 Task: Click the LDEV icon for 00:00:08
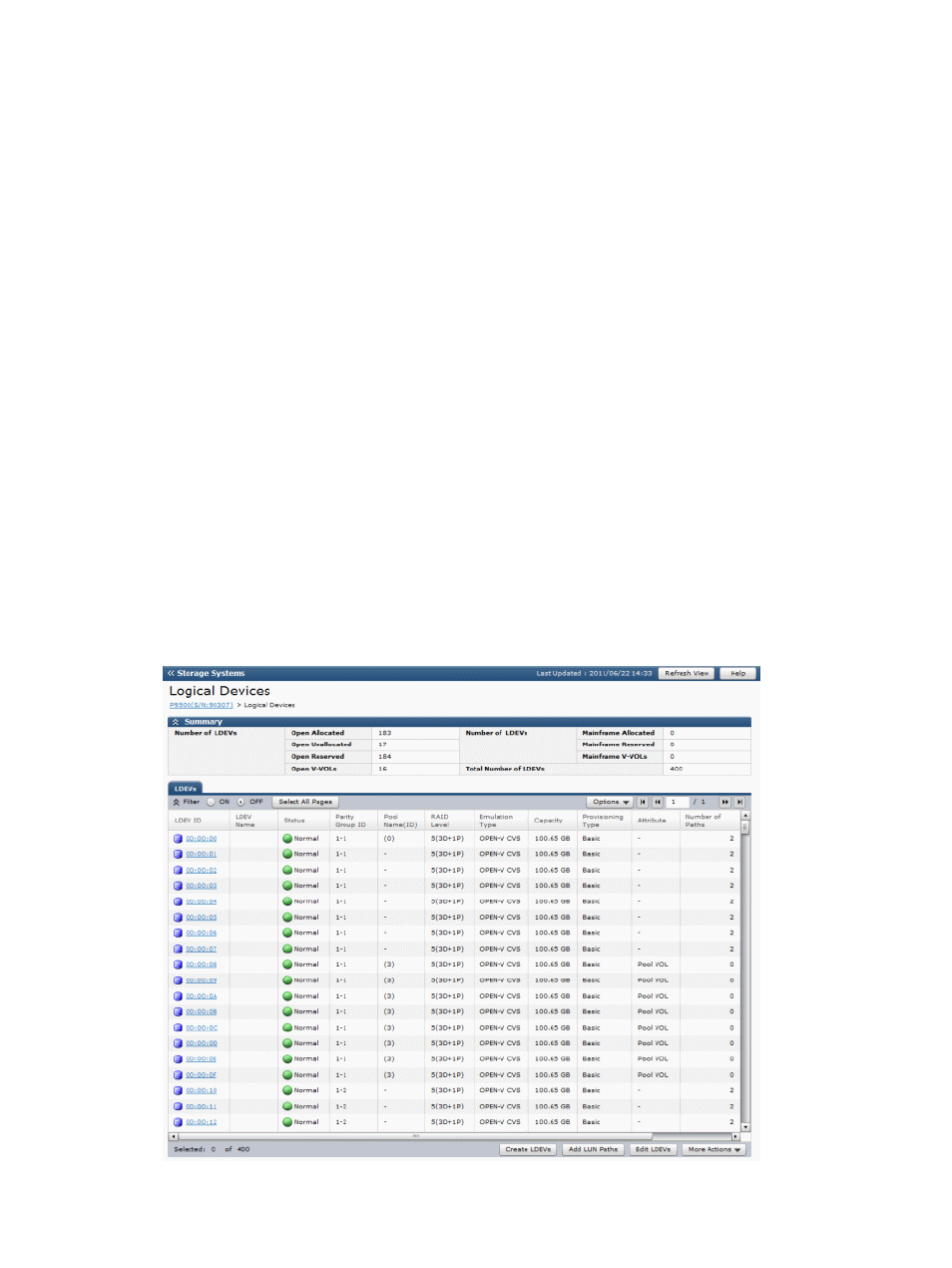[178, 964]
